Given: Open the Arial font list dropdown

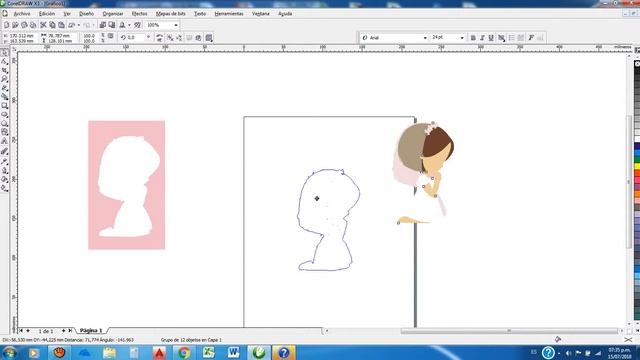Looking at the screenshot, I should pyautogui.click(x=425, y=38).
